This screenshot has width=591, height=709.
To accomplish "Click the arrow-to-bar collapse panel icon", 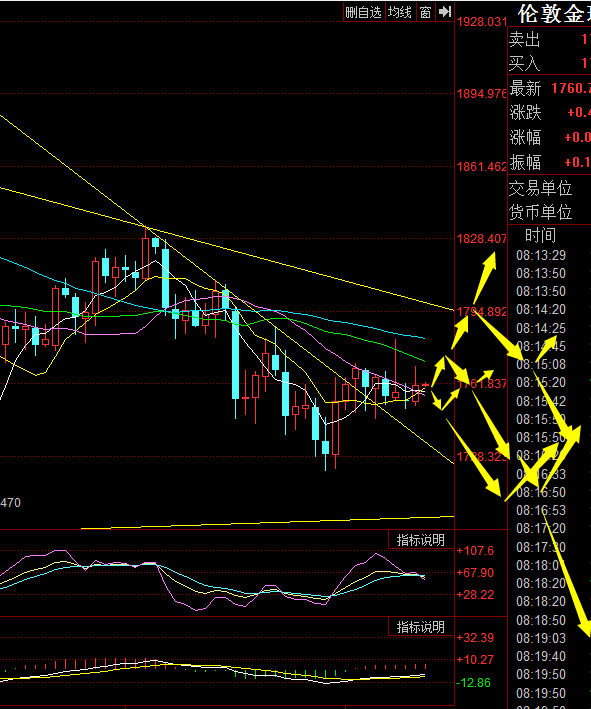I will [445, 12].
